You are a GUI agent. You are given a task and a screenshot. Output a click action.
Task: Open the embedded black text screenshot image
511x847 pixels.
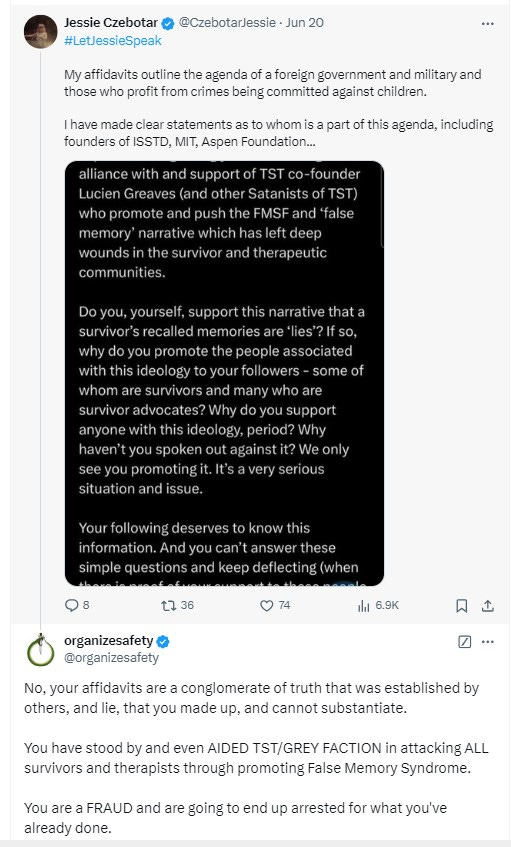224,373
